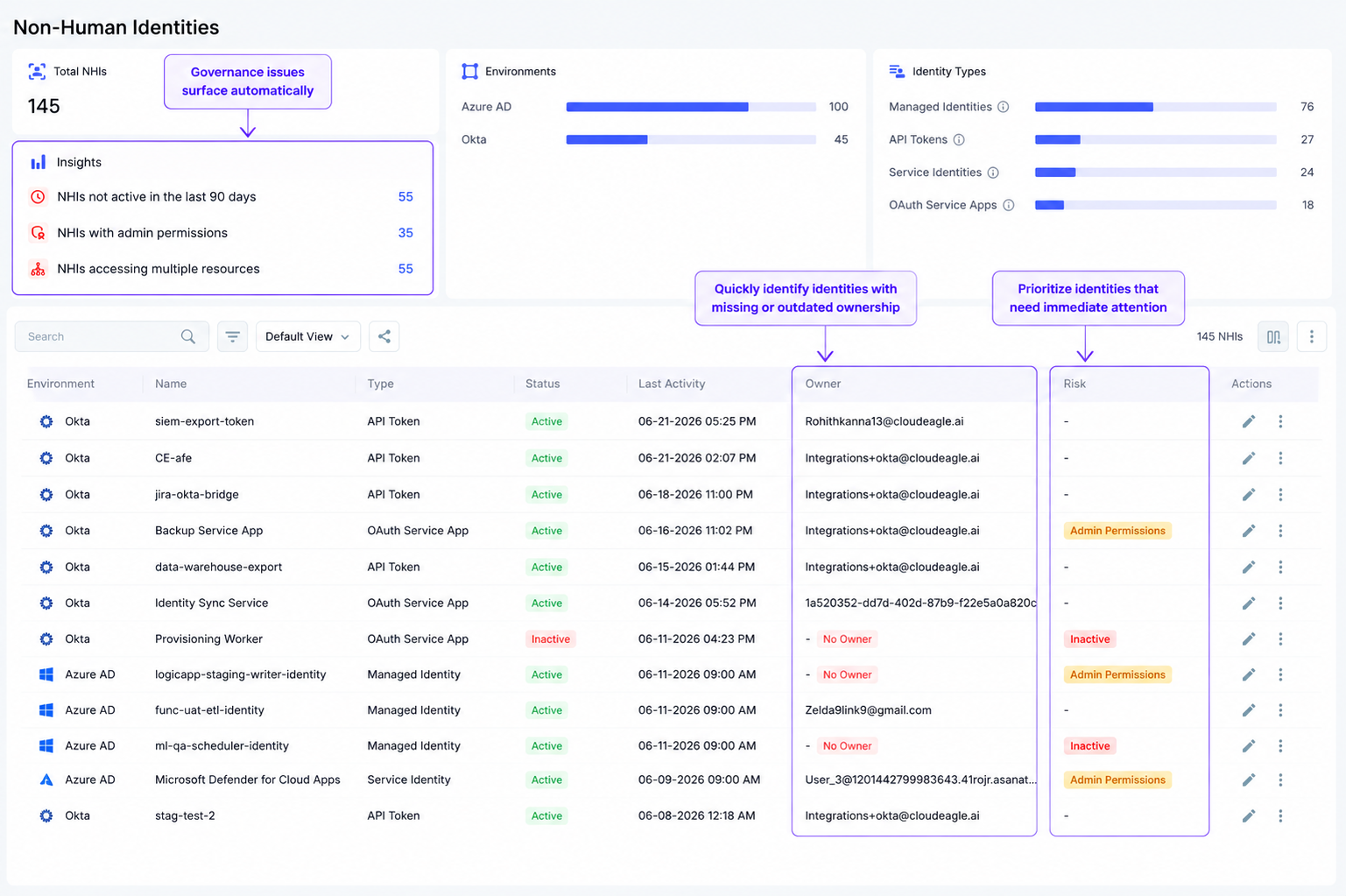Edit the siem-export-token row pencil icon
The height and width of the screenshot is (896, 1346).
(1249, 421)
